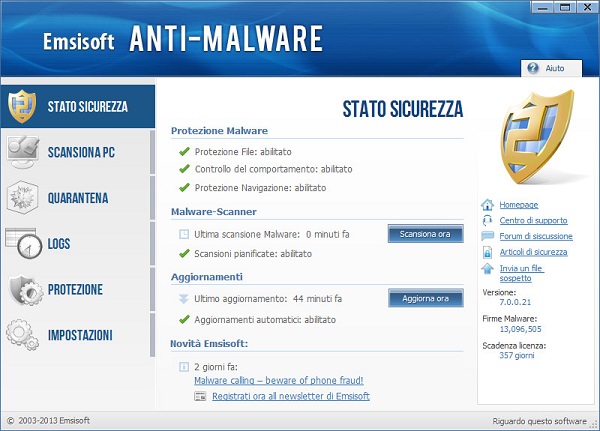
Task: Open Impostazioni using the gears icon
Action: point(23,335)
